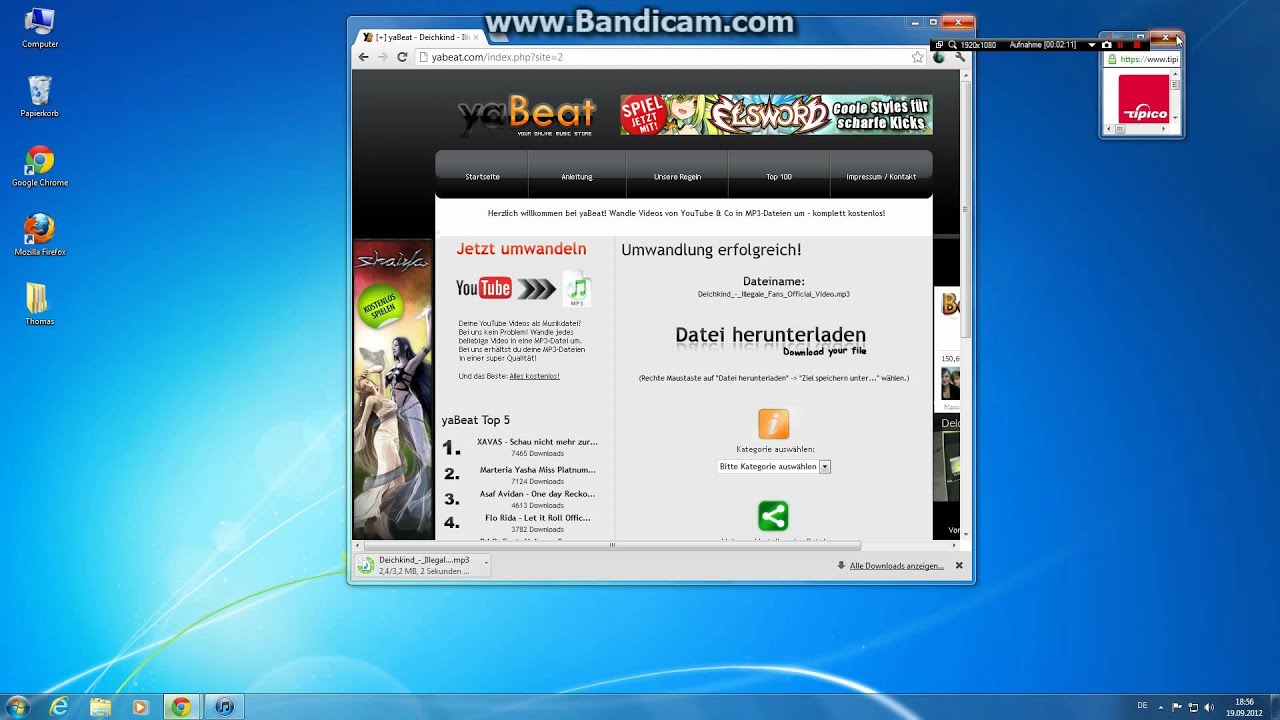
Task: Click the Windows Start button
Action: click(x=18, y=707)
